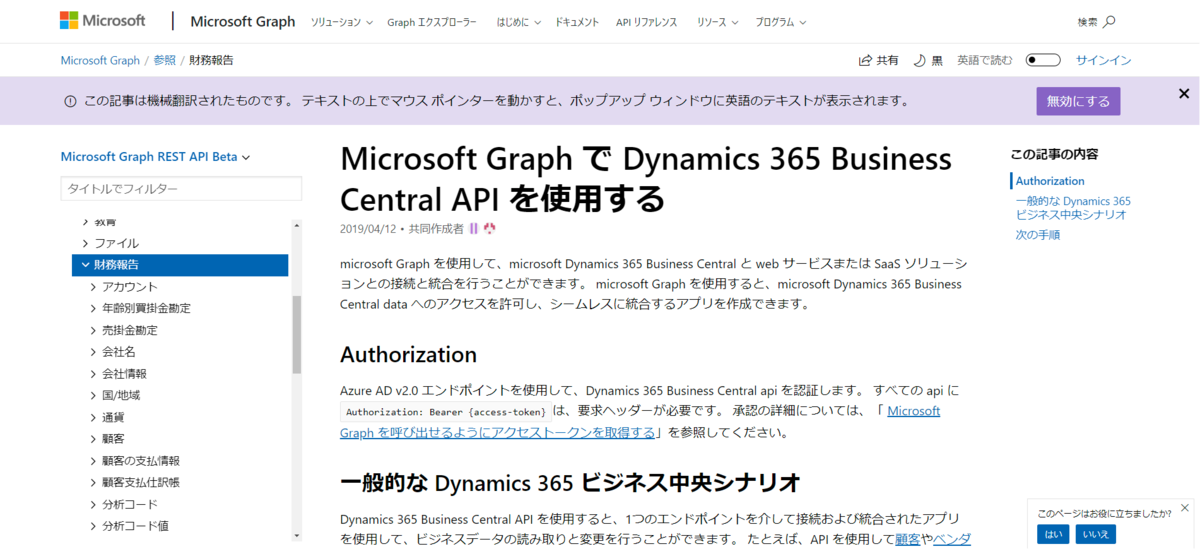Jump to 一般的な Dynamics 365 ビジネス中央シナリオ section link
Screen dimensions: 1200x549
pos(1073,208)
